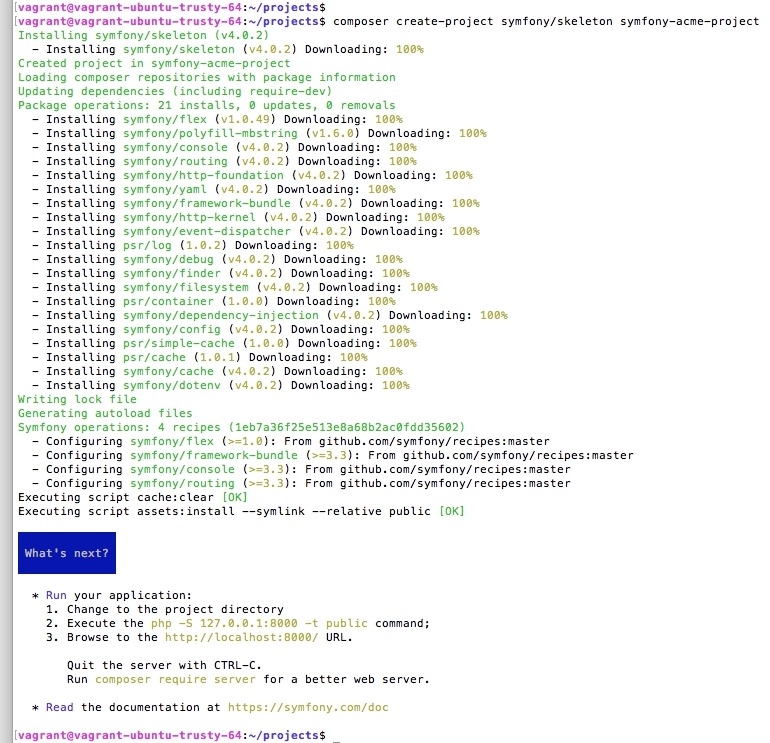This screenshot has height=743, width=770.
Task: Click the http://localhost:8000/ URL
Action: click(241, 637)
